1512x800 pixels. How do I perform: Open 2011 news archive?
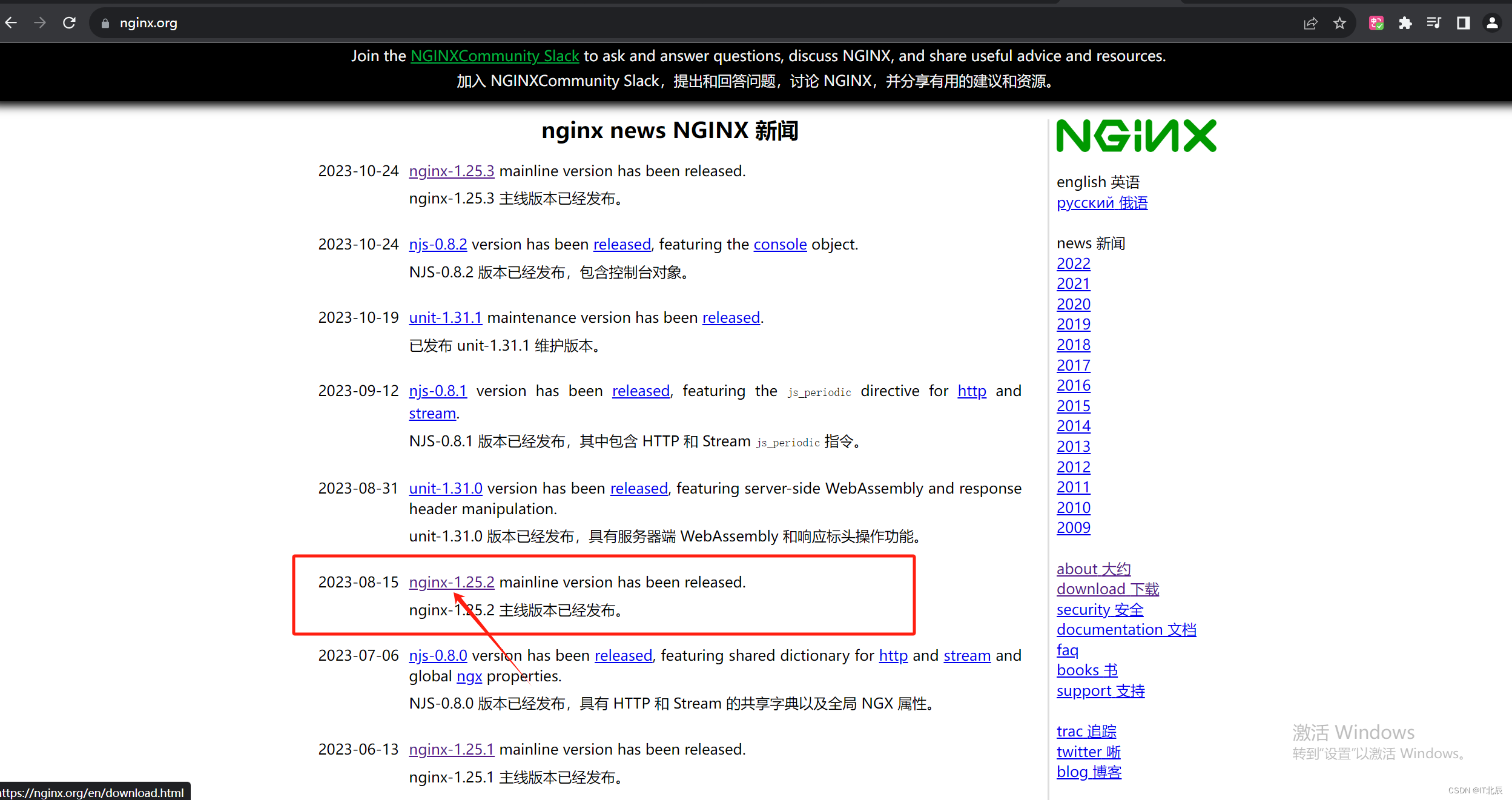tap(1074, 487)
